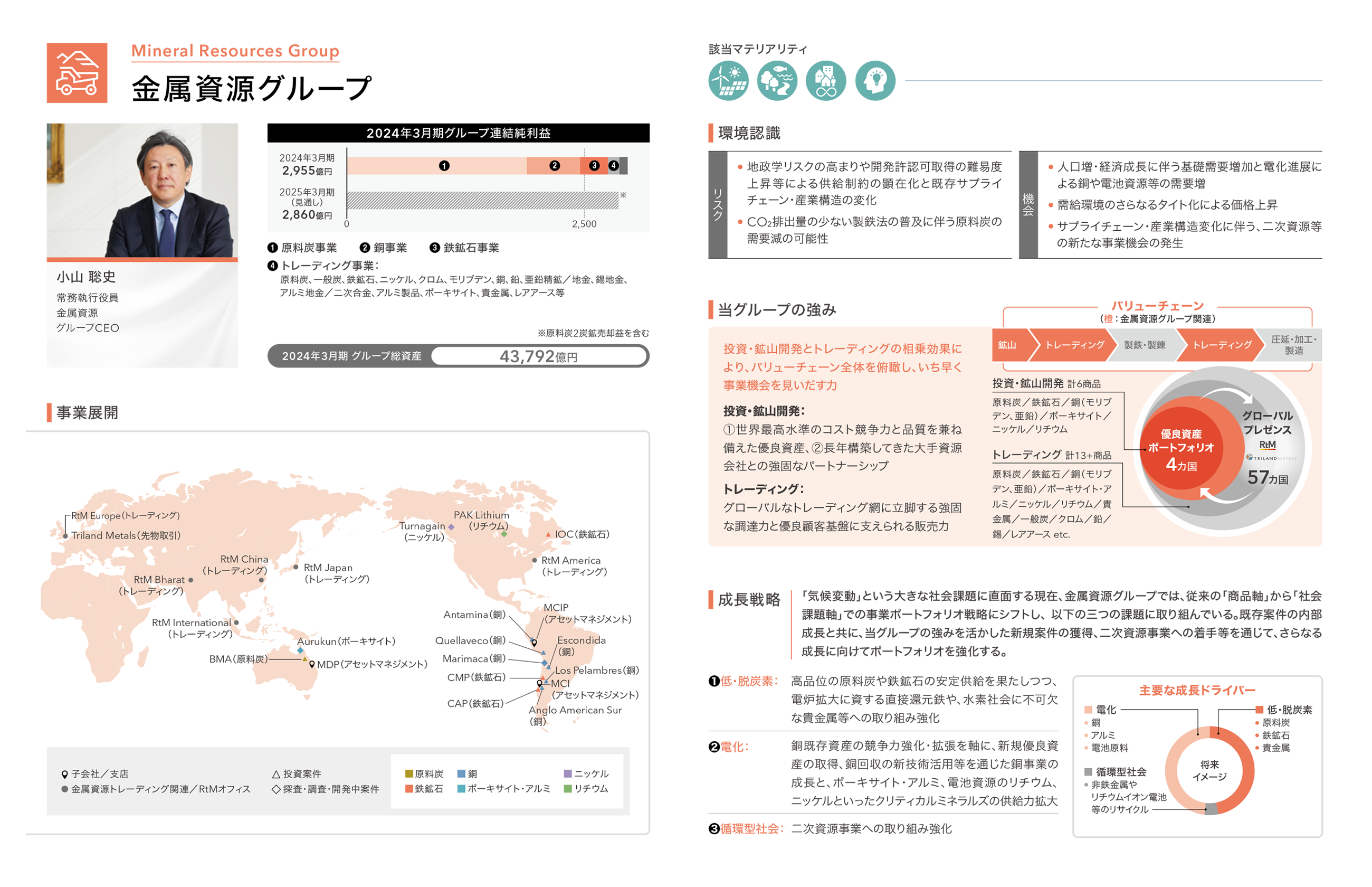Image resolution: width=1372 pixels, height=887 pixels.
Task: Click the グローバルプレゼンス 57カ国 text
Action: pos(1268,447)
